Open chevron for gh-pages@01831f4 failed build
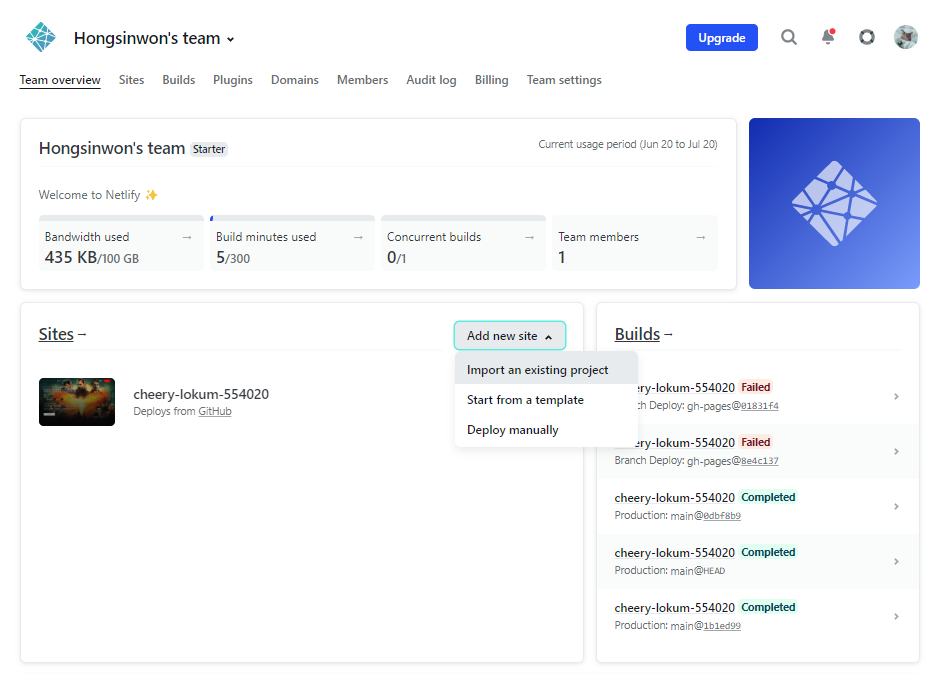 pyautogui.click(x=896, y=396)
